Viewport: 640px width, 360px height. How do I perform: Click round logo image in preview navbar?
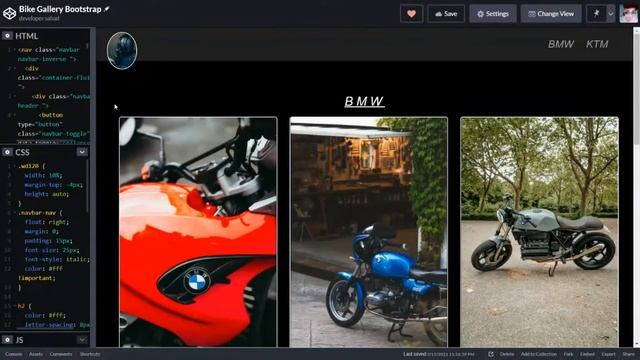(122, 51)
